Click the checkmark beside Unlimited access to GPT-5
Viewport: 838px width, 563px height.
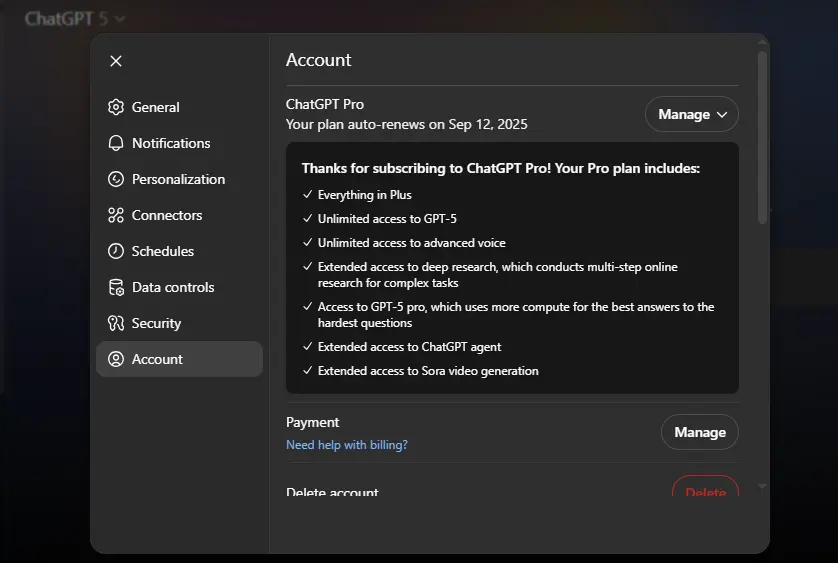[x=307, y=219]
